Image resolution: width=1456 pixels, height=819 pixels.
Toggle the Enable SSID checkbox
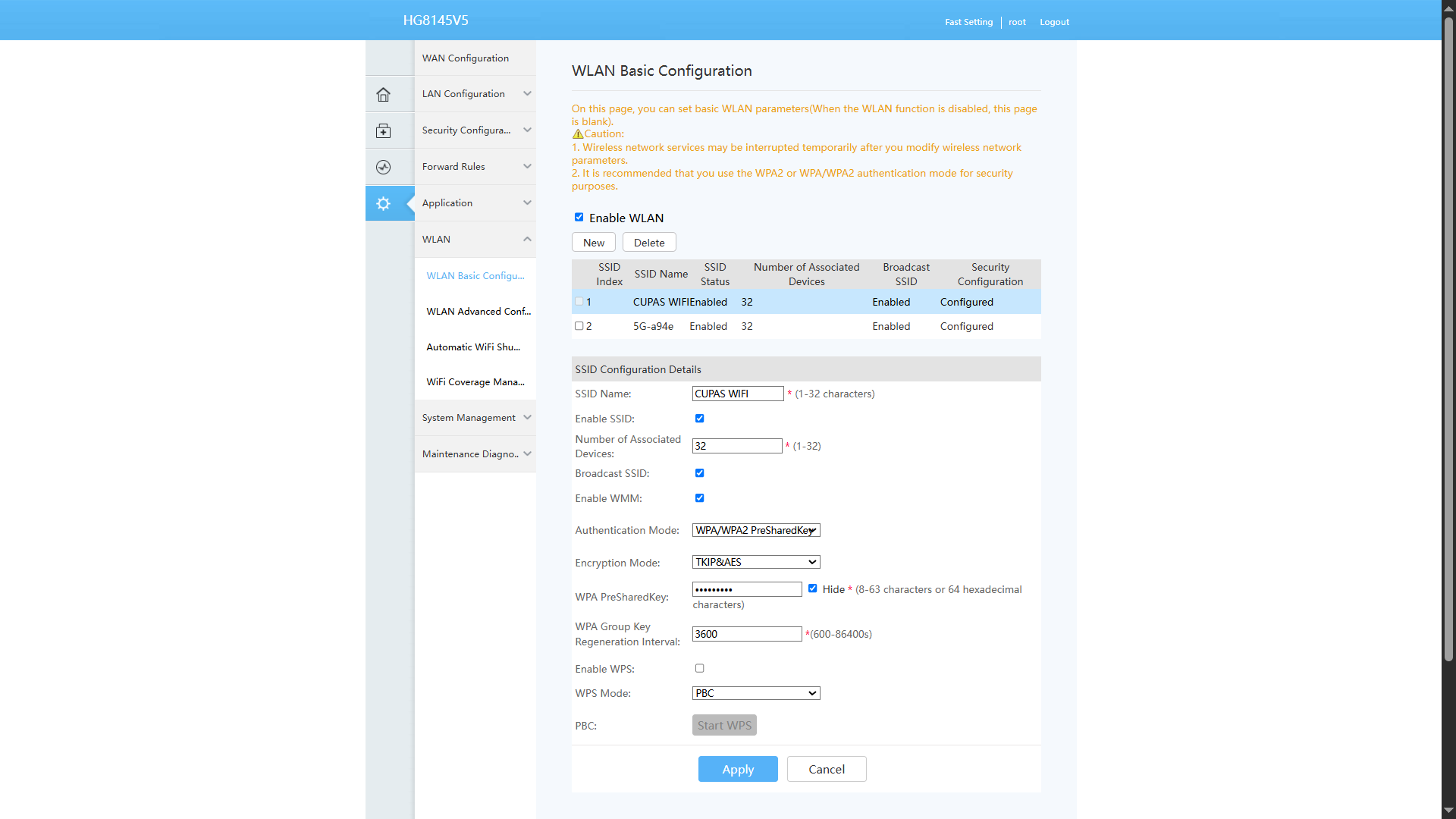(x=700, y=419)
